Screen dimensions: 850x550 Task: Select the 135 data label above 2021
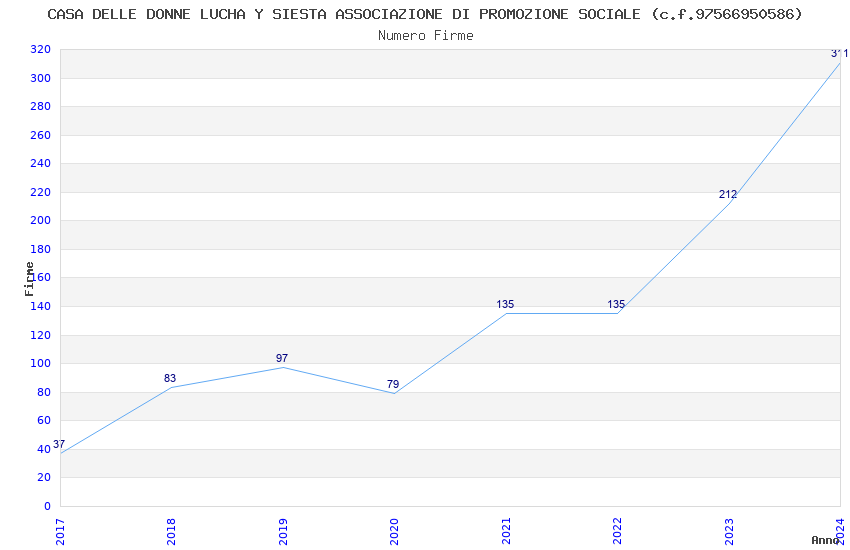[x=505, y=304]
